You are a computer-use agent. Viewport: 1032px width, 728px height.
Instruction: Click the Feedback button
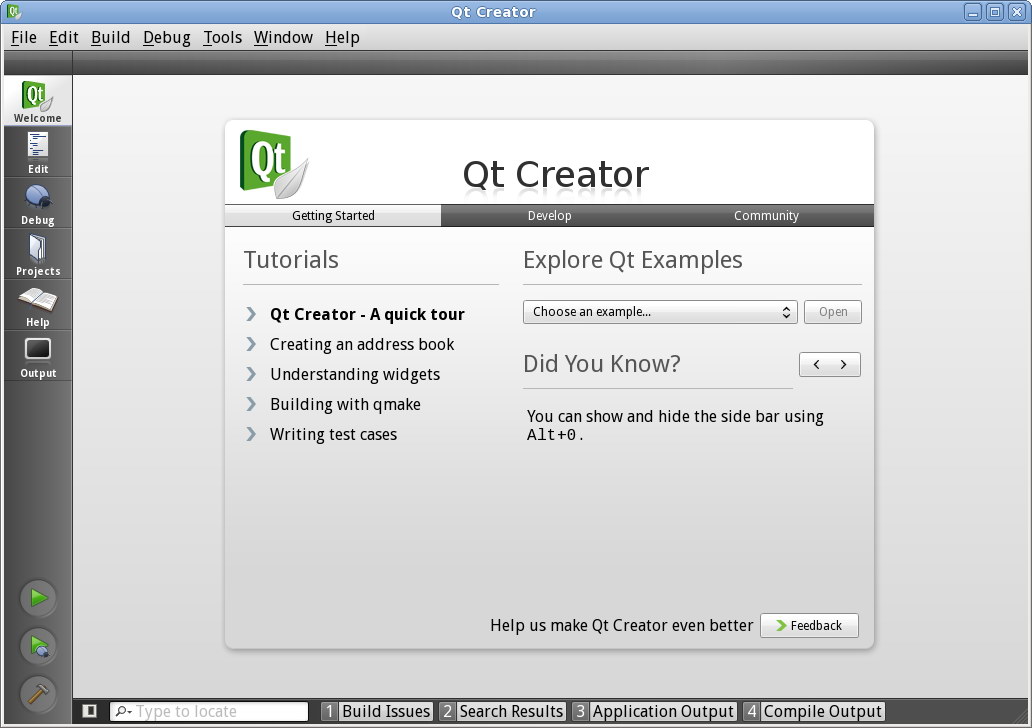click(x=810, y=625)
